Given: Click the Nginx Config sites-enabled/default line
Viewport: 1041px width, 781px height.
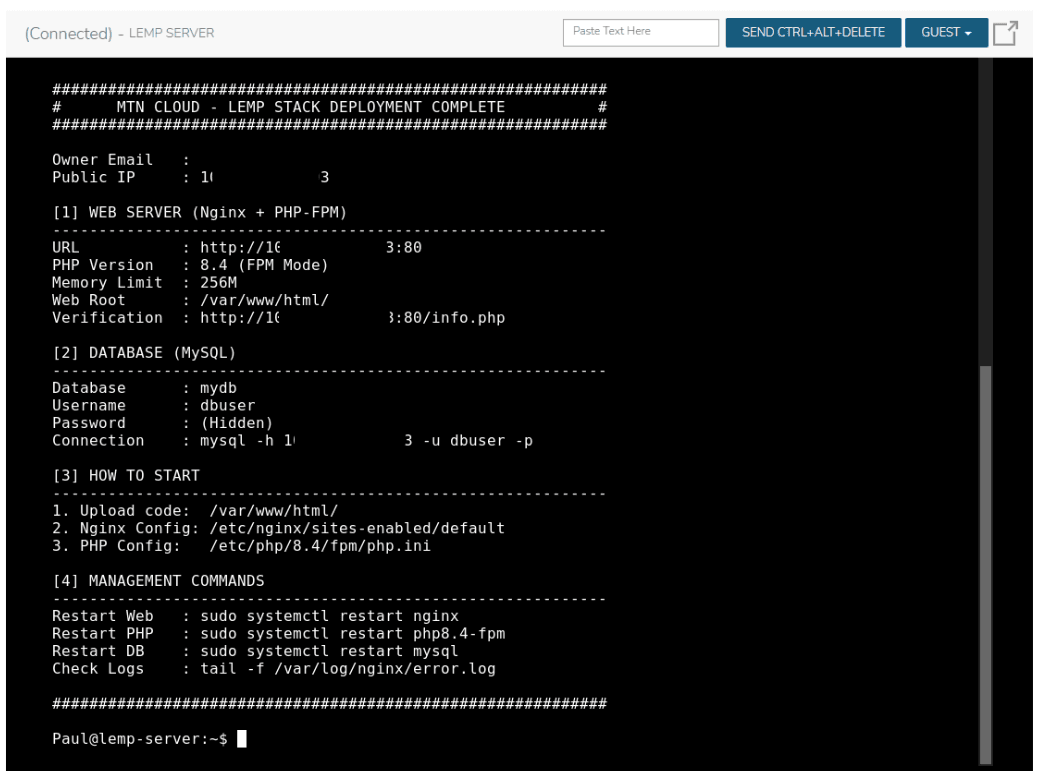Looking at the screenshot, I should click(x=279, y=528).
